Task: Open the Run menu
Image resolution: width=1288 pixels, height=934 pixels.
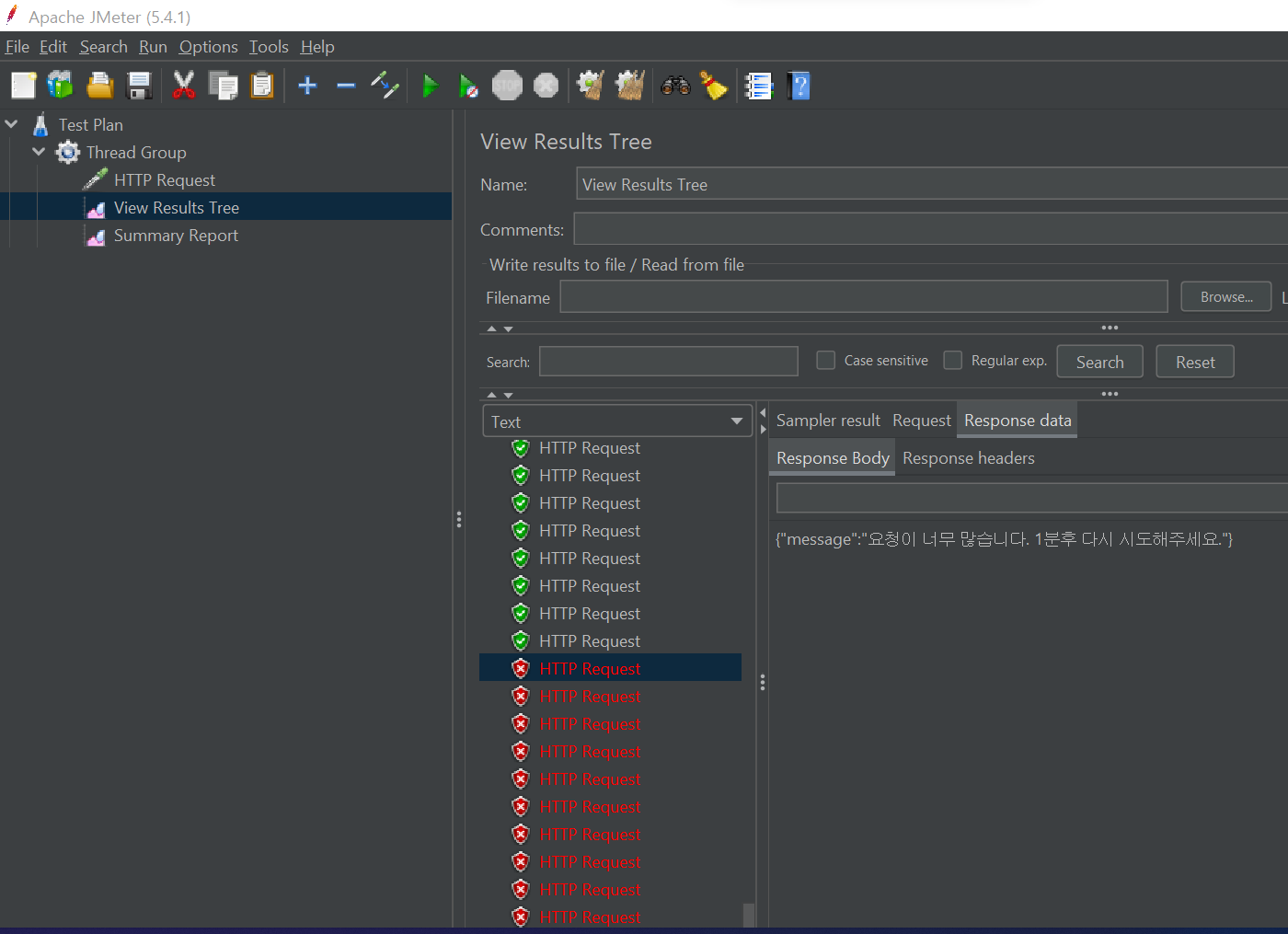Action: point(153,47)
